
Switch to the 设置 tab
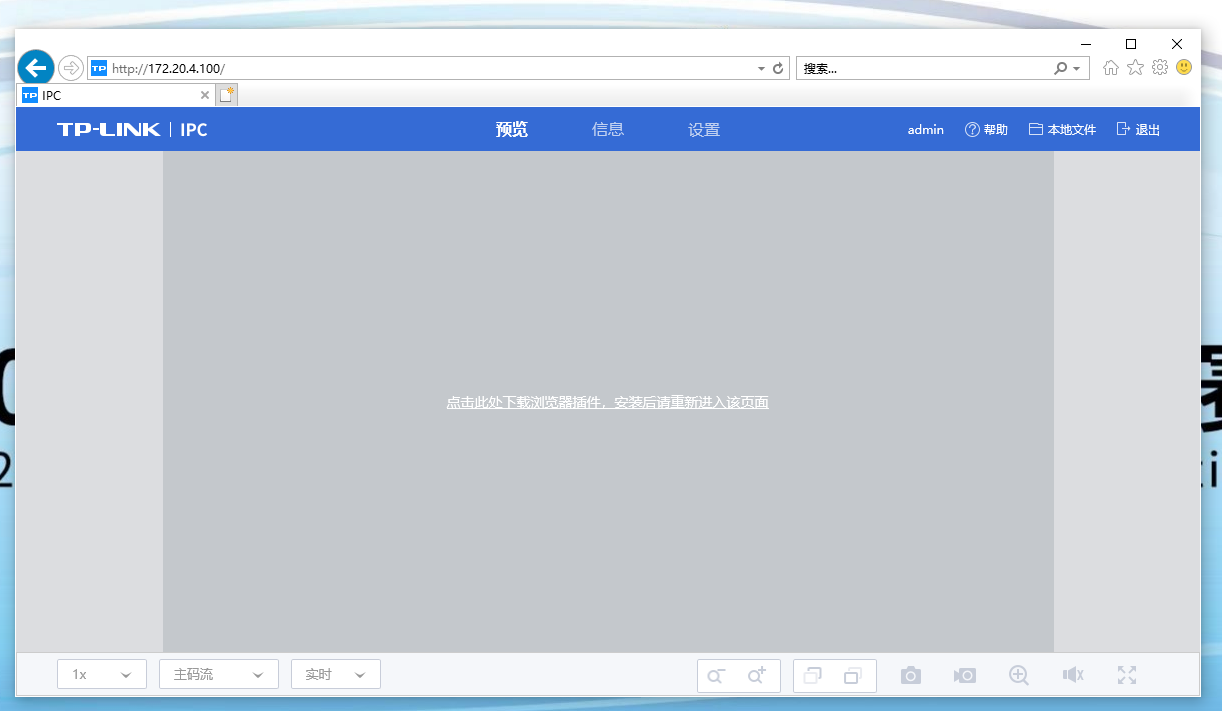[704, 129]
